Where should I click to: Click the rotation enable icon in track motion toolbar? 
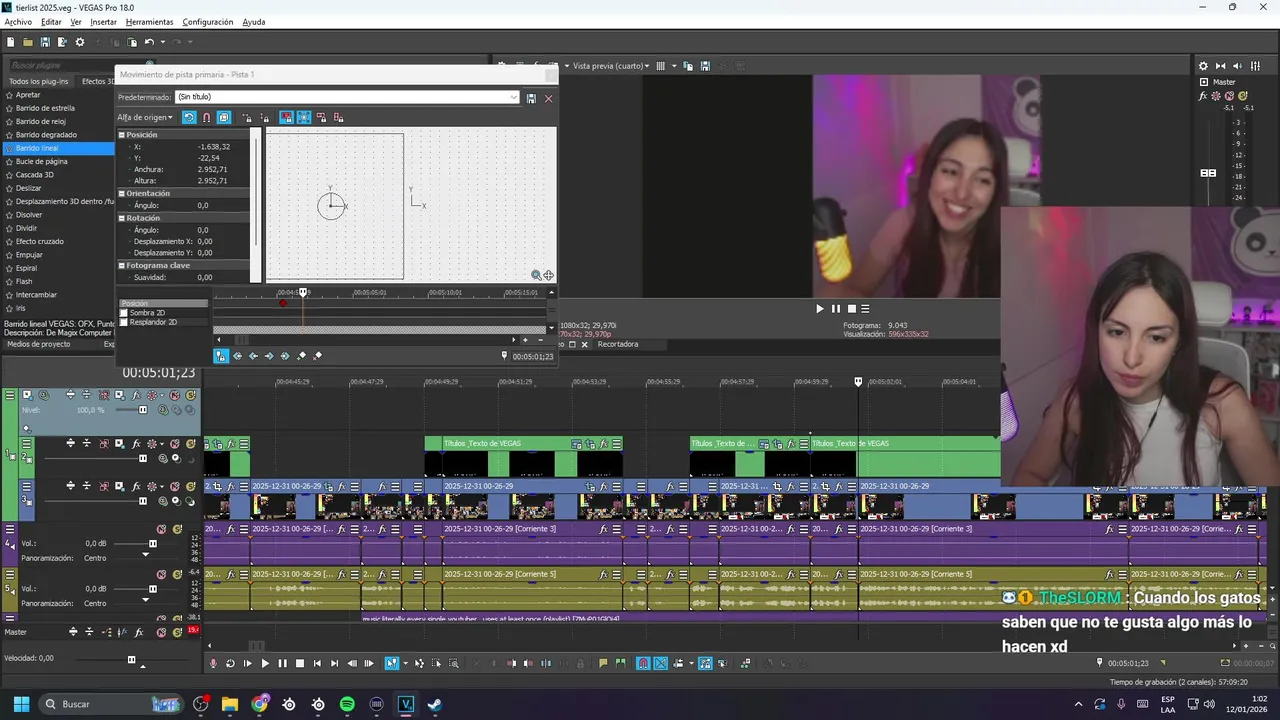point(189,117)
